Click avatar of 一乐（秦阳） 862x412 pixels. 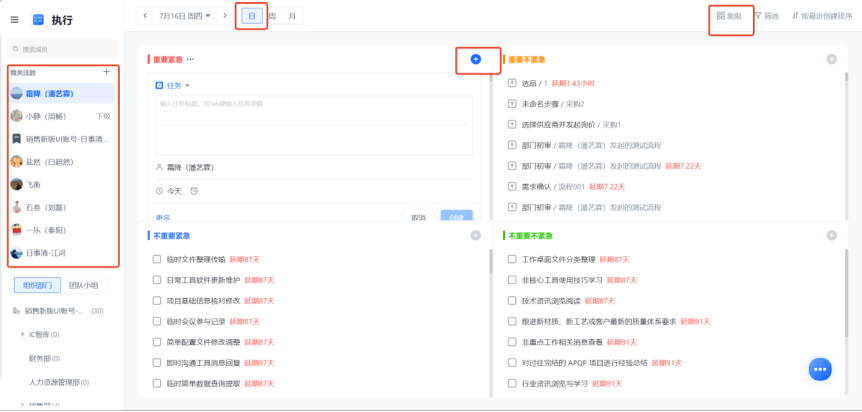point(16,230)
